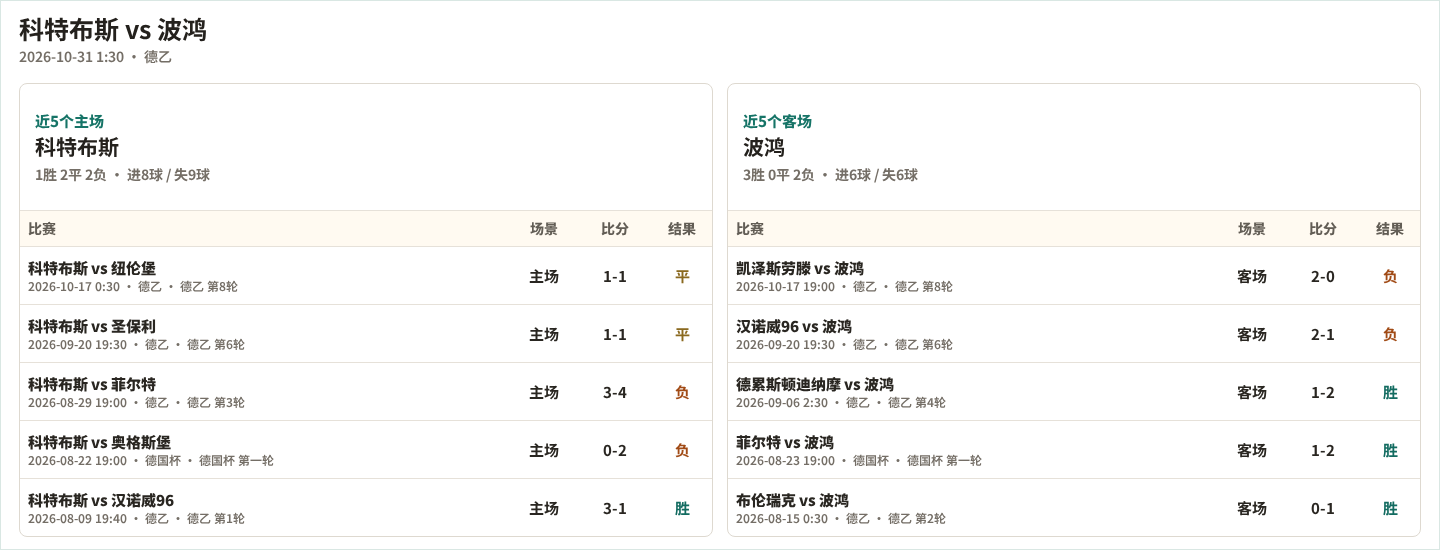Screen dimensions: 1440x550
Task: Click the 比赛 column header in the 科特布斯 table
Action: (42, 229)
